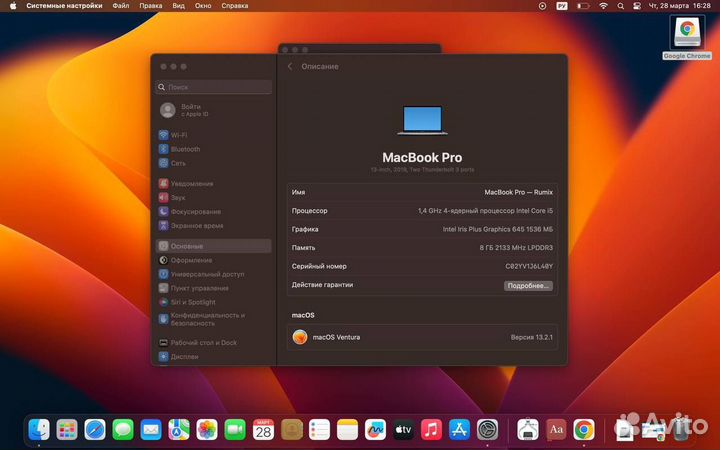Open the Правка menu
The width and height of the screenshot is (720, 450).
tap(151, 6)
